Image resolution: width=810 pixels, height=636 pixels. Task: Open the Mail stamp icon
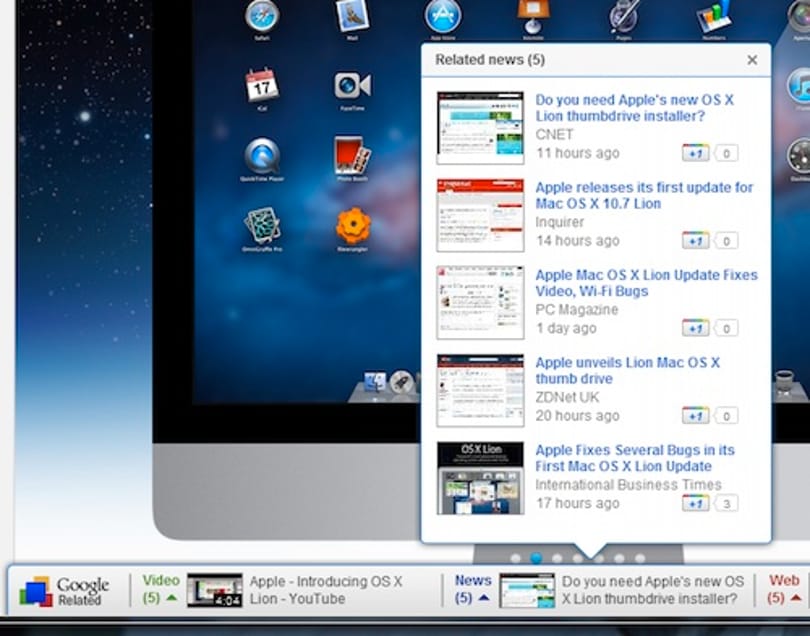click(352, 15)
